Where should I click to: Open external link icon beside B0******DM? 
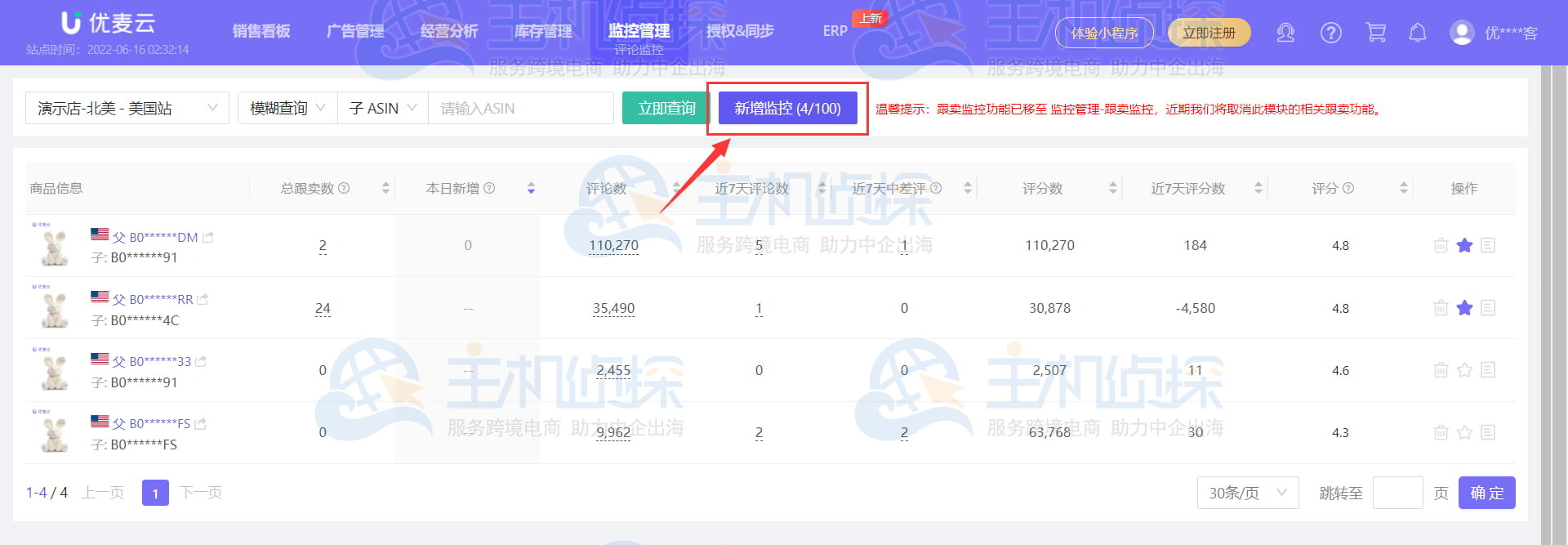208,237
